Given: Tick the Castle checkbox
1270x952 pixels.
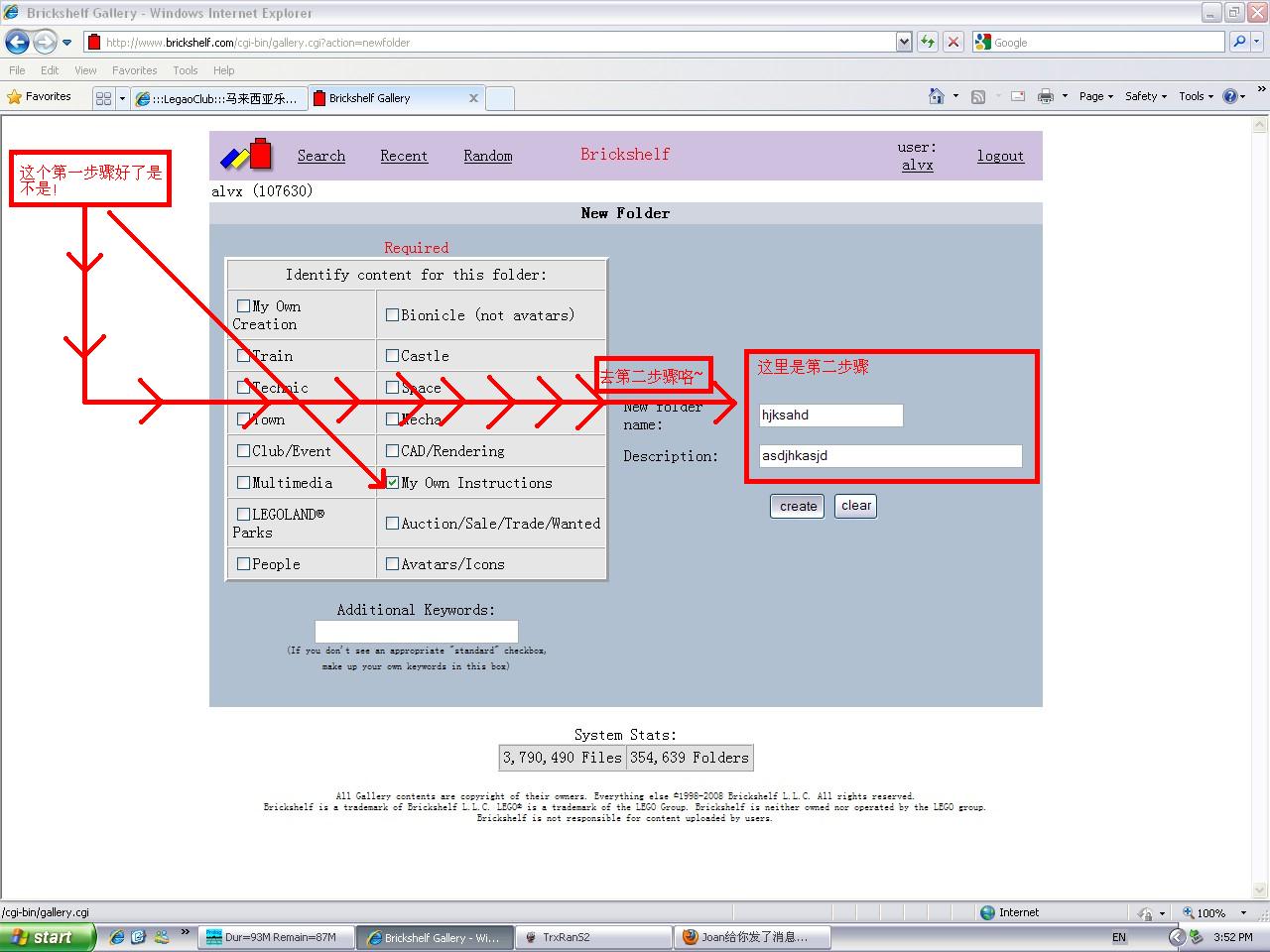Looking at the screenshot, I should [x=393, y=356].
